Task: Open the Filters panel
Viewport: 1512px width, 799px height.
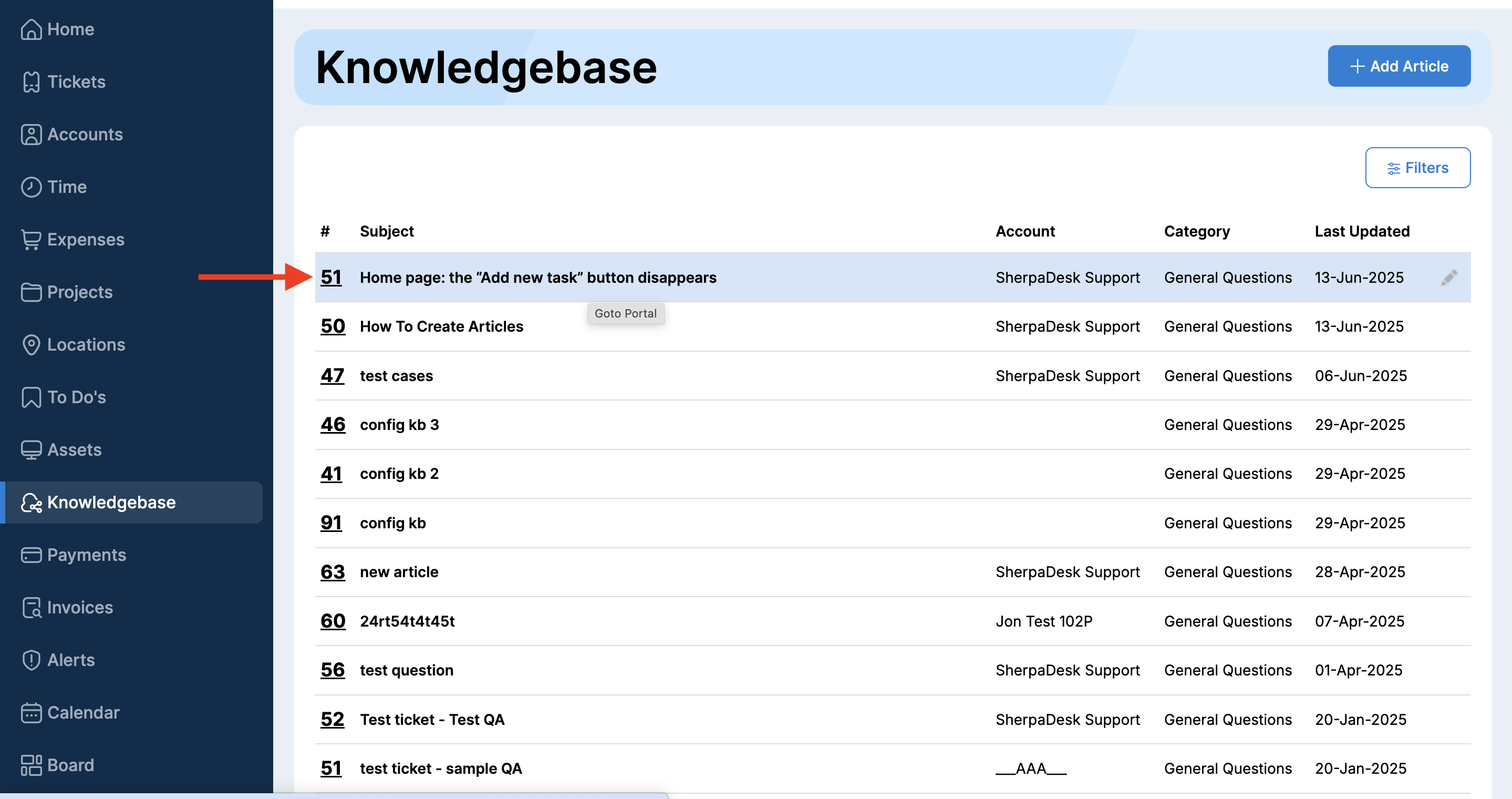Action: click(x=1417, y=168)
